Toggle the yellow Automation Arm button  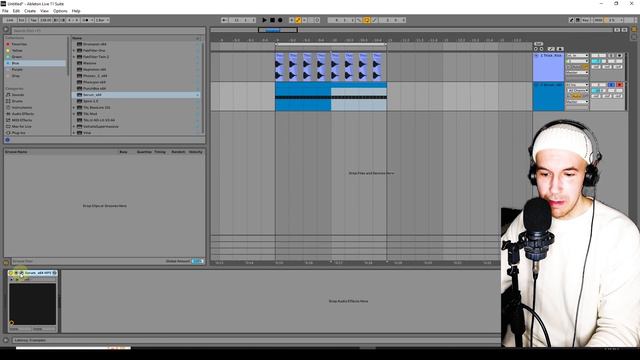(298, 20)
